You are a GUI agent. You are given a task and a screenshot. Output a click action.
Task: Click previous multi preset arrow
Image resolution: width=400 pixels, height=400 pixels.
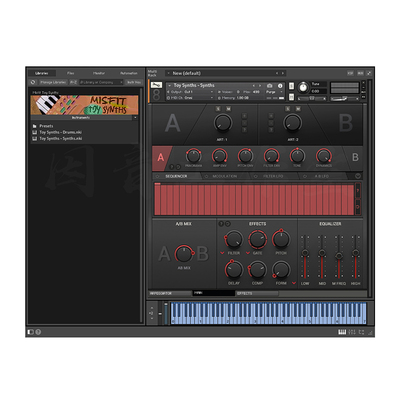[277, 73]
